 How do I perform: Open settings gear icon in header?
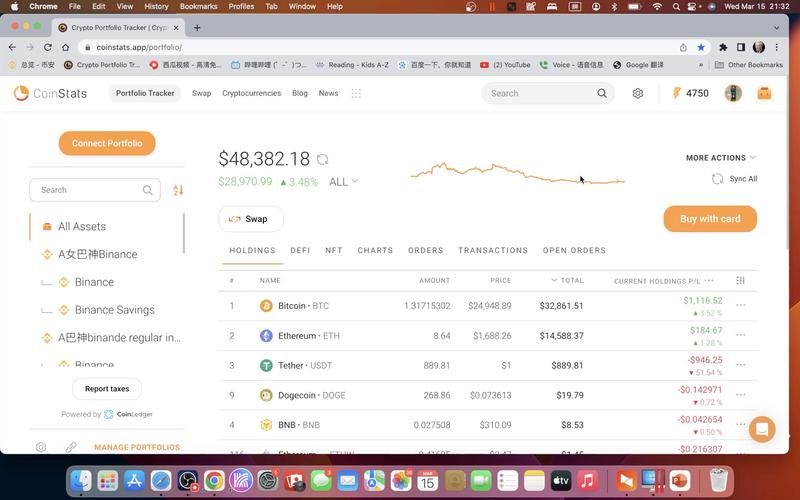pos(638,93)
